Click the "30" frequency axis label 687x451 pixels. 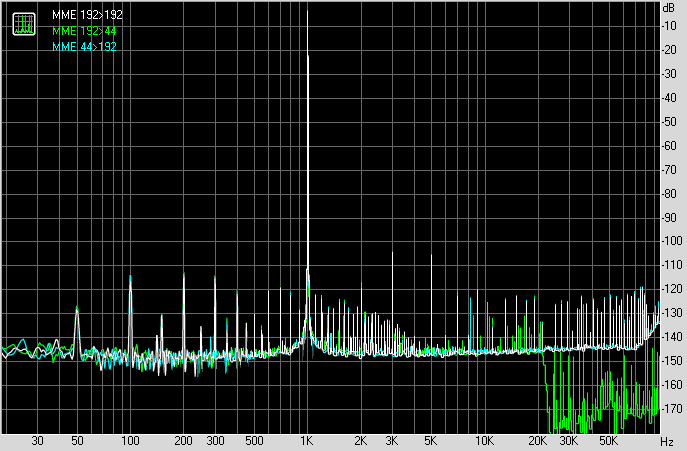(37, 441)
